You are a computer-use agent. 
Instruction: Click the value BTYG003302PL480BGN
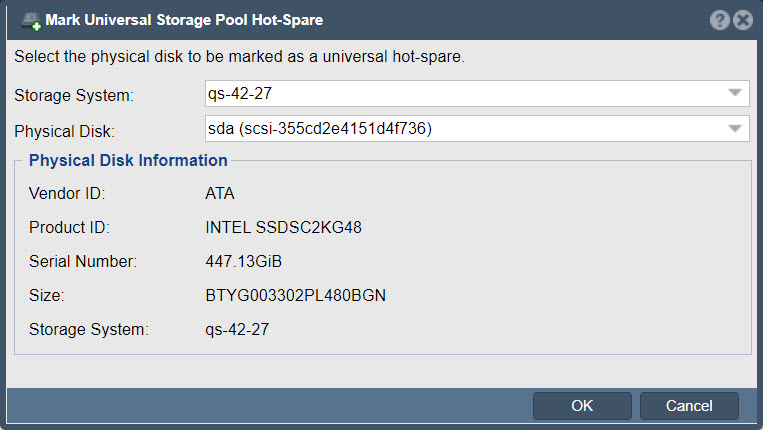295,295
